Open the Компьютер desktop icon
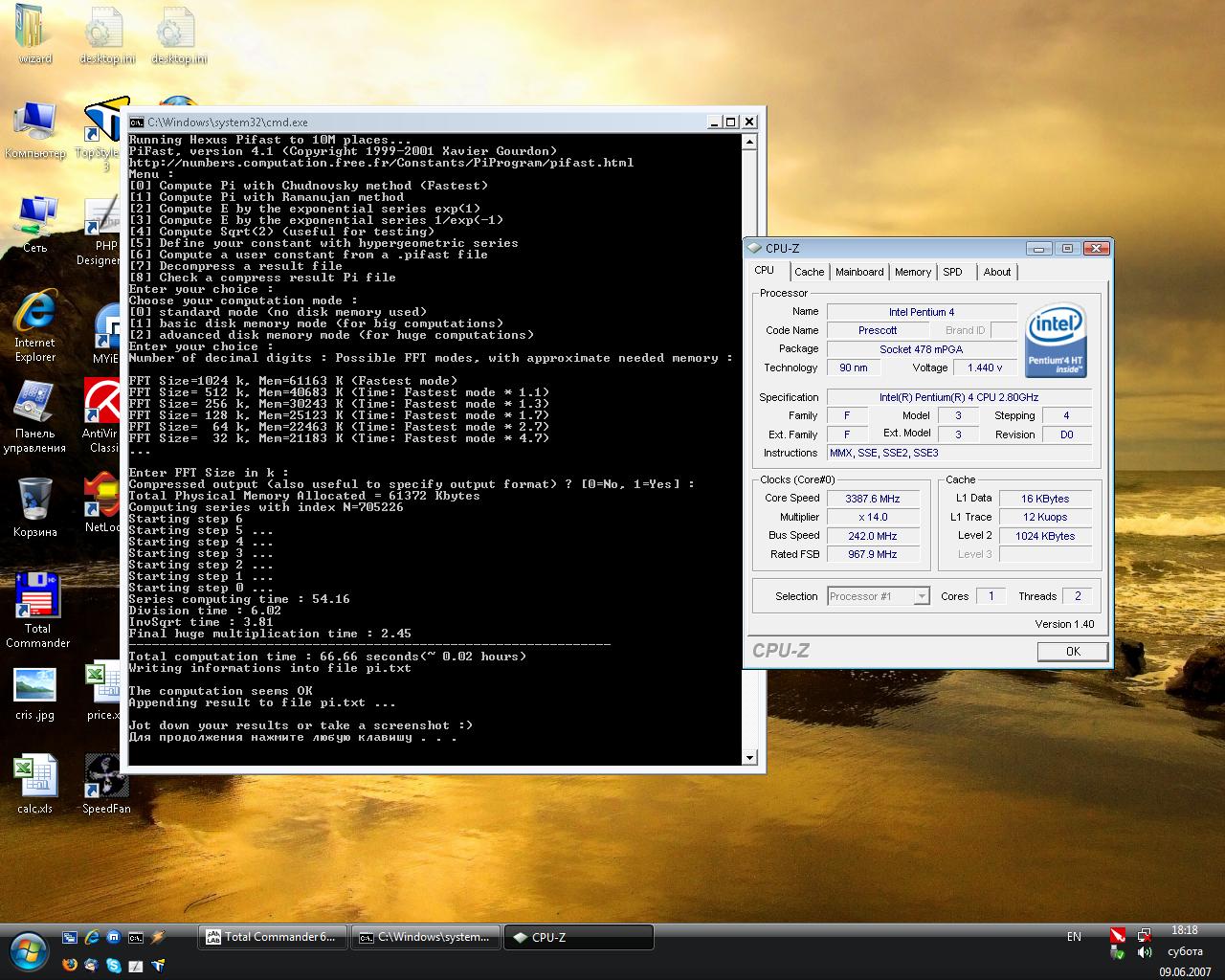The image size is (1225, 980). [x=35, y=129]
